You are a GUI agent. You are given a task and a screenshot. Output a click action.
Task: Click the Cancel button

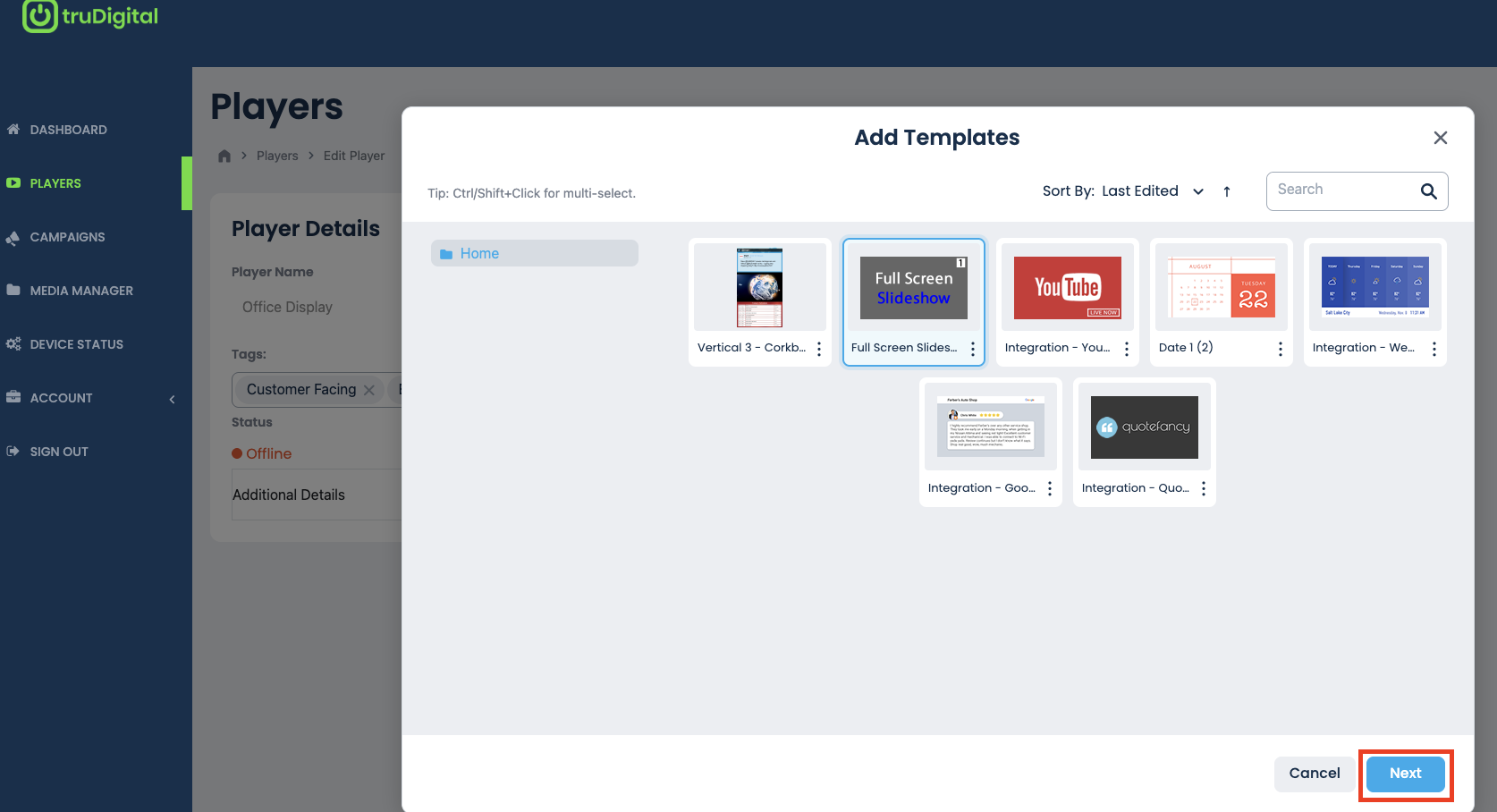1315,774
